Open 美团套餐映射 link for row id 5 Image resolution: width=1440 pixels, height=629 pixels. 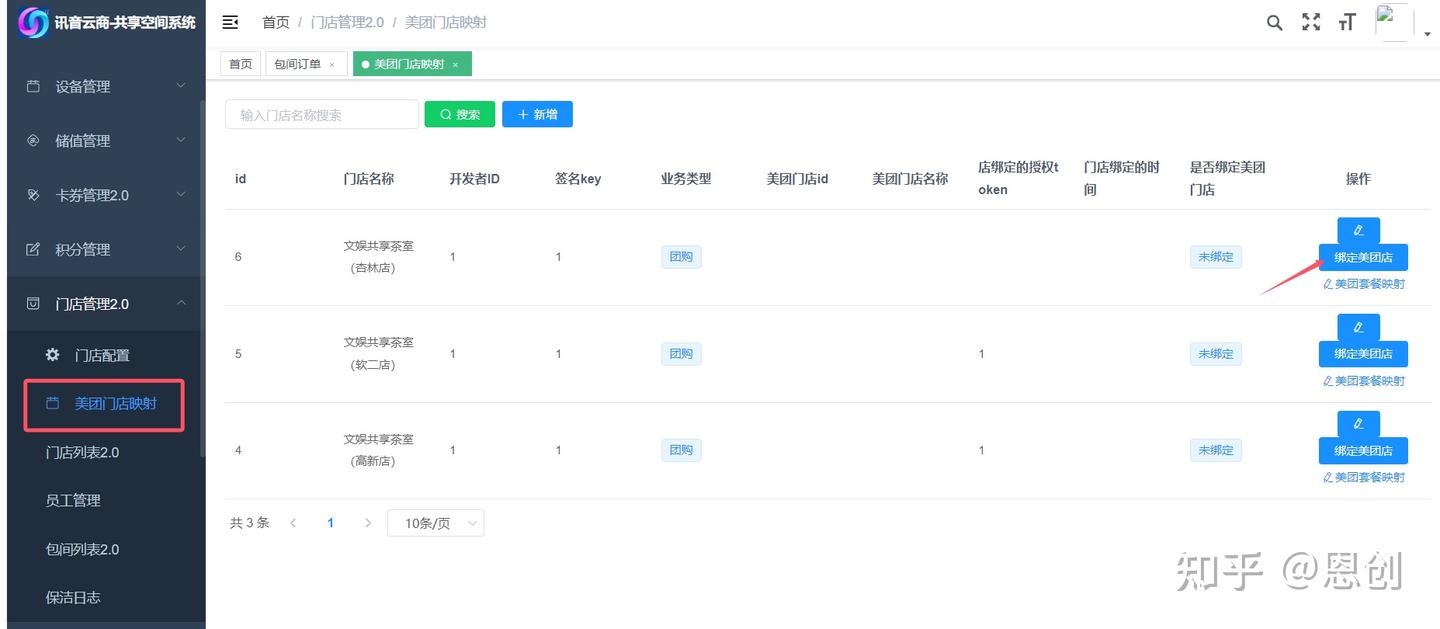[x=1364, y=381]
